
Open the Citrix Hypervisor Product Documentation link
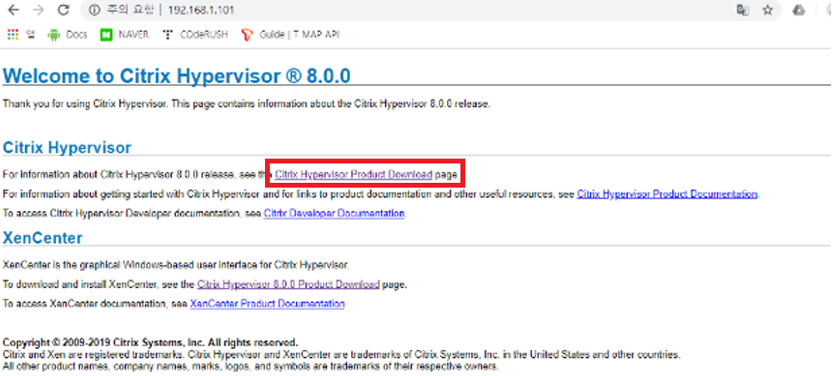pyautogui.click(x=667, y=194)
